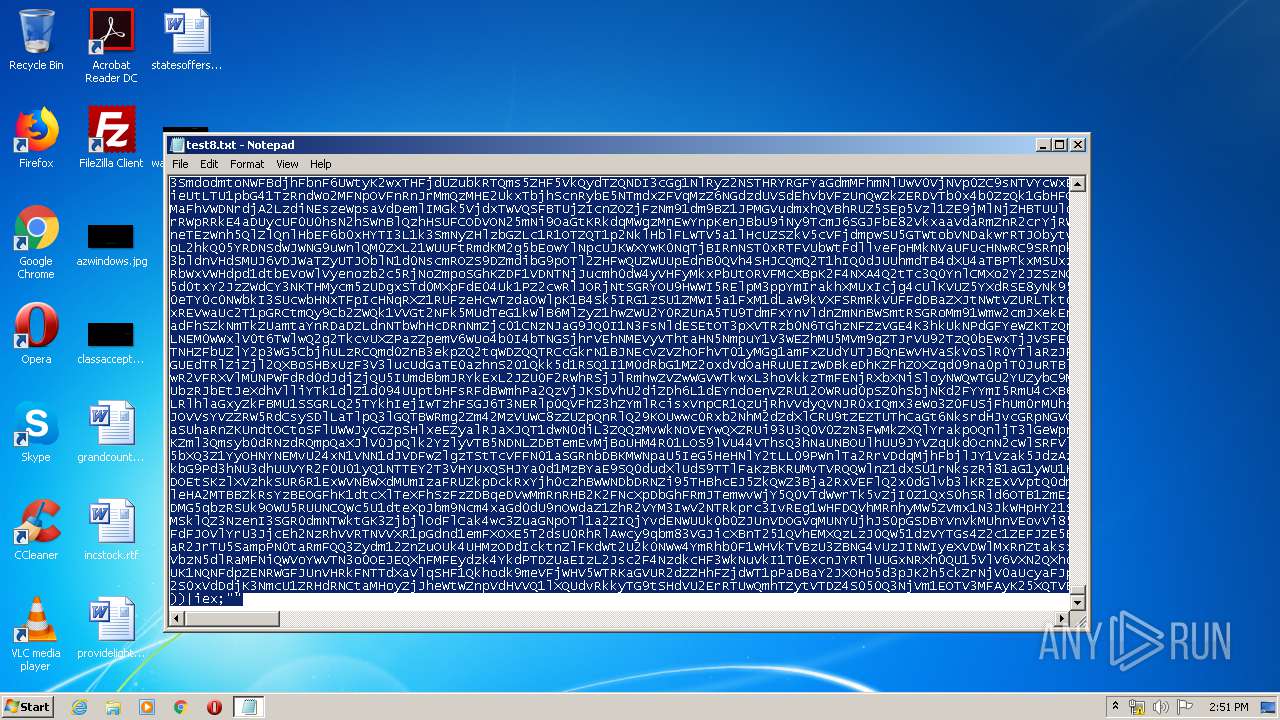Launch Acrobat Reader DC from desktop
The height and width of the screenshot is (720, 1280).
[111, 45]
